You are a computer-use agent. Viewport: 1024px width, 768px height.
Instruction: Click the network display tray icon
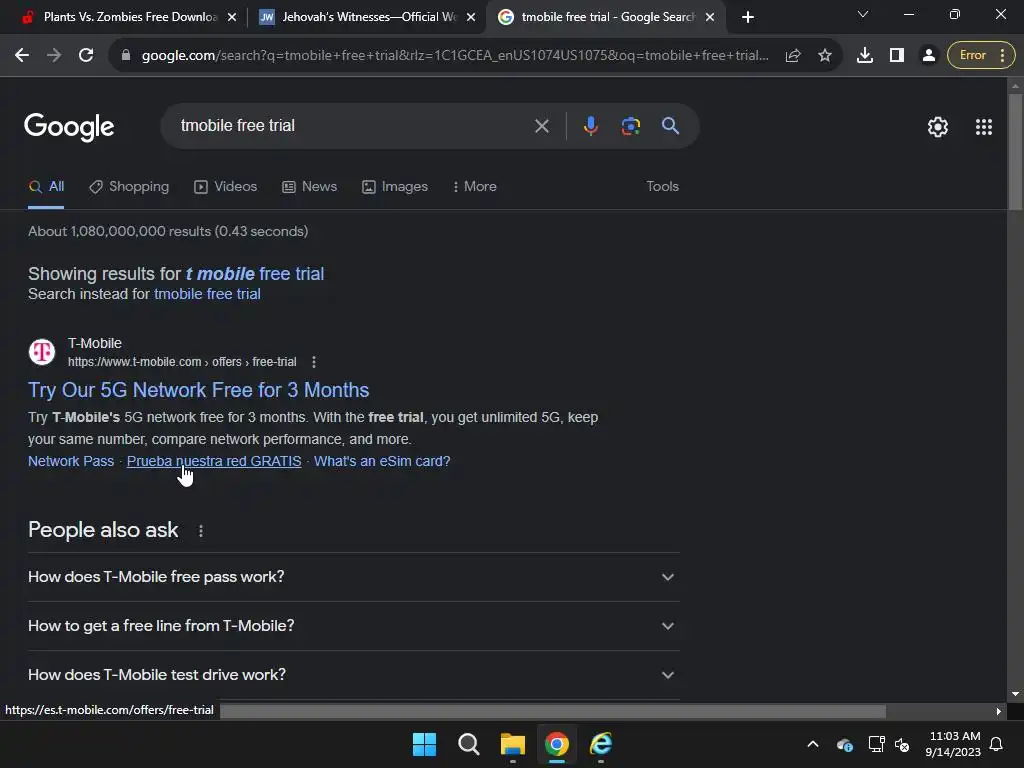pyautogui.click(x=876, y=744)
